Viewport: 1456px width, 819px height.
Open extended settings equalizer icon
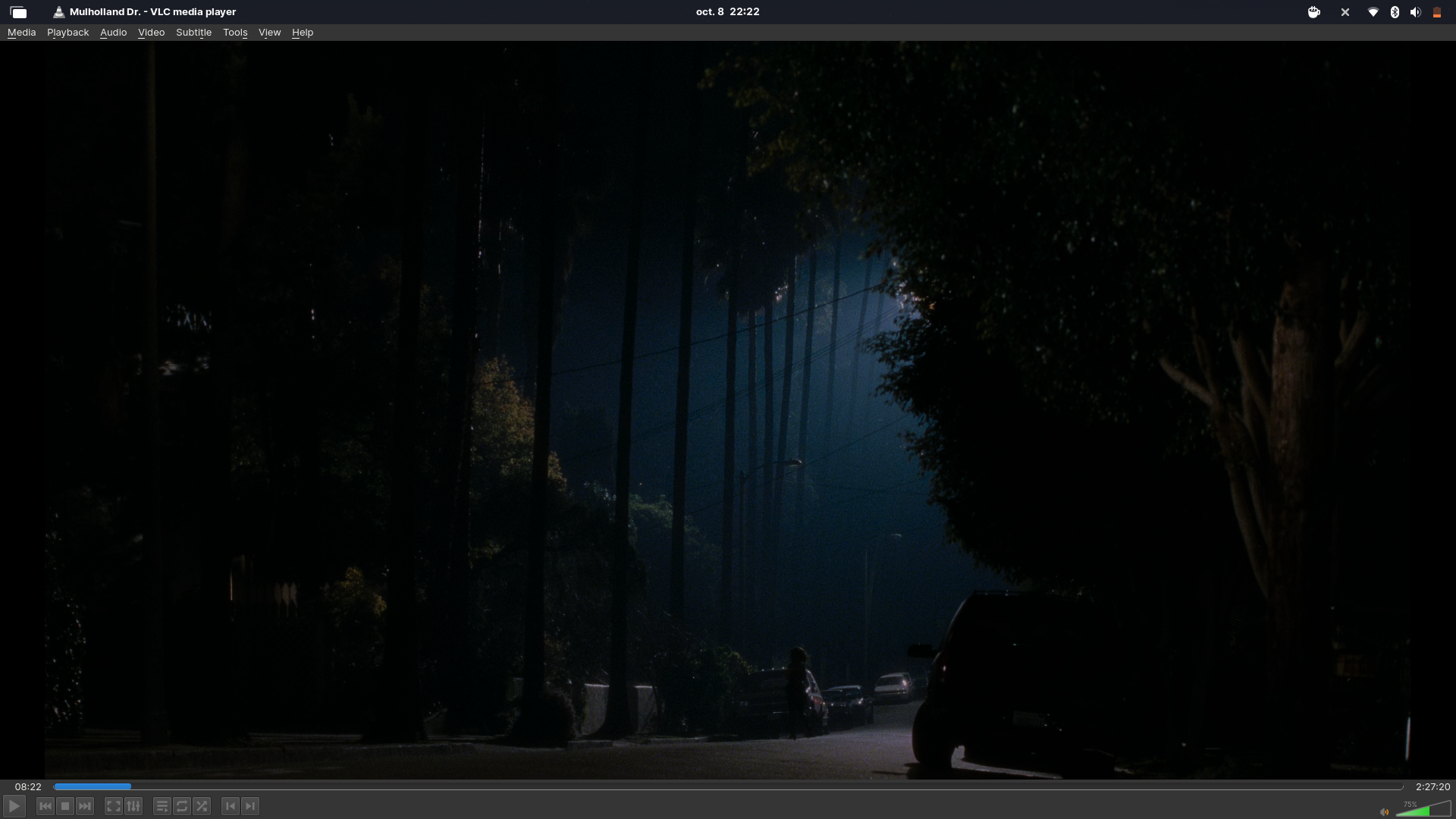pyautogui.click(x=133, y=806)
